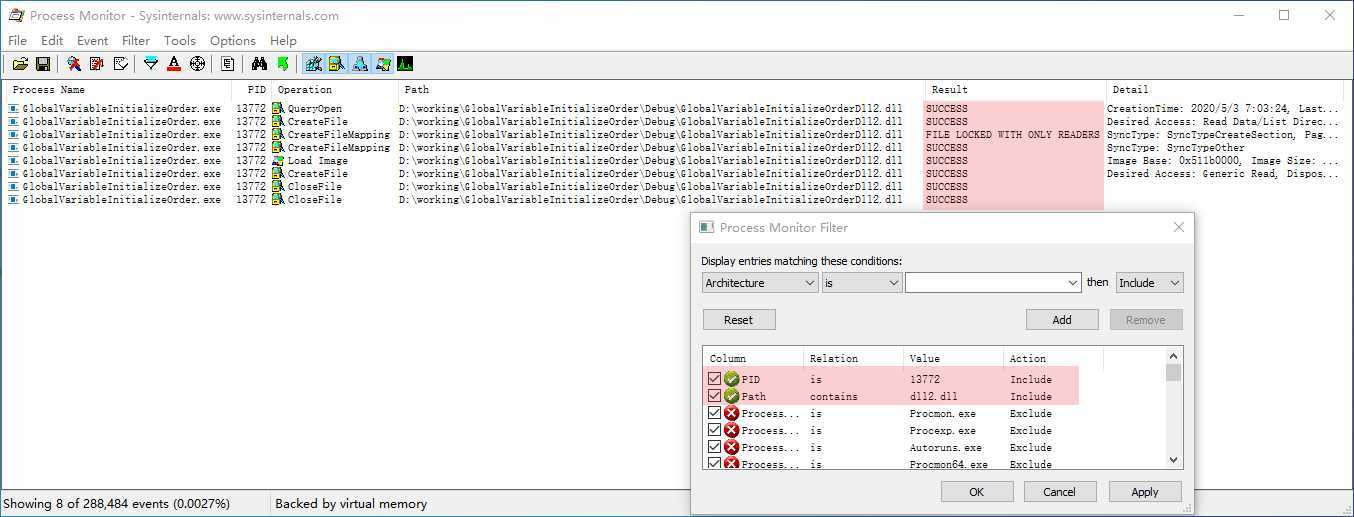Screen dimensions: 1354x517
Task: Click the Open log file toolbar icon
Action: [x=20, y=64]
